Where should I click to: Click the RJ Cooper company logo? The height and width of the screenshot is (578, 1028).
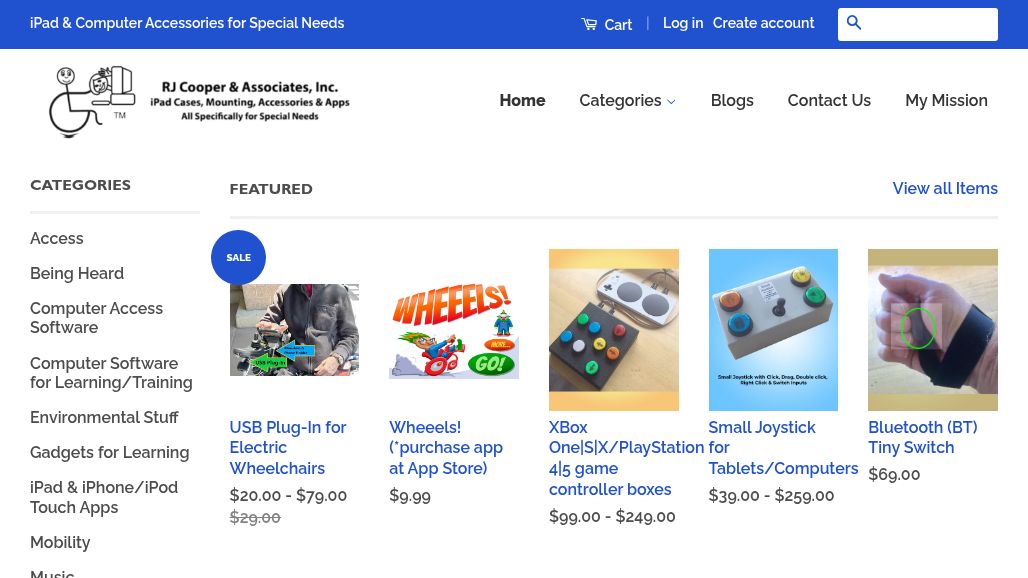[x=198, y=101]
